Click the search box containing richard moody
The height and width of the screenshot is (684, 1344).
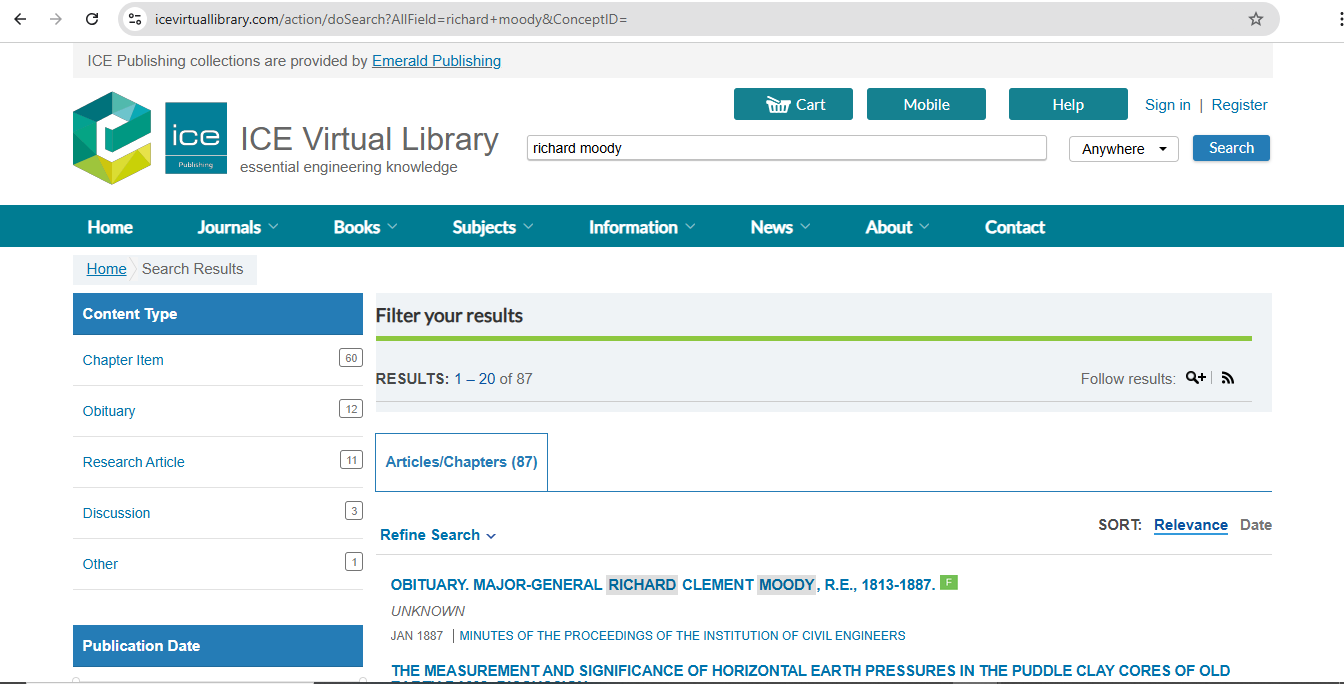click(787, 148)
